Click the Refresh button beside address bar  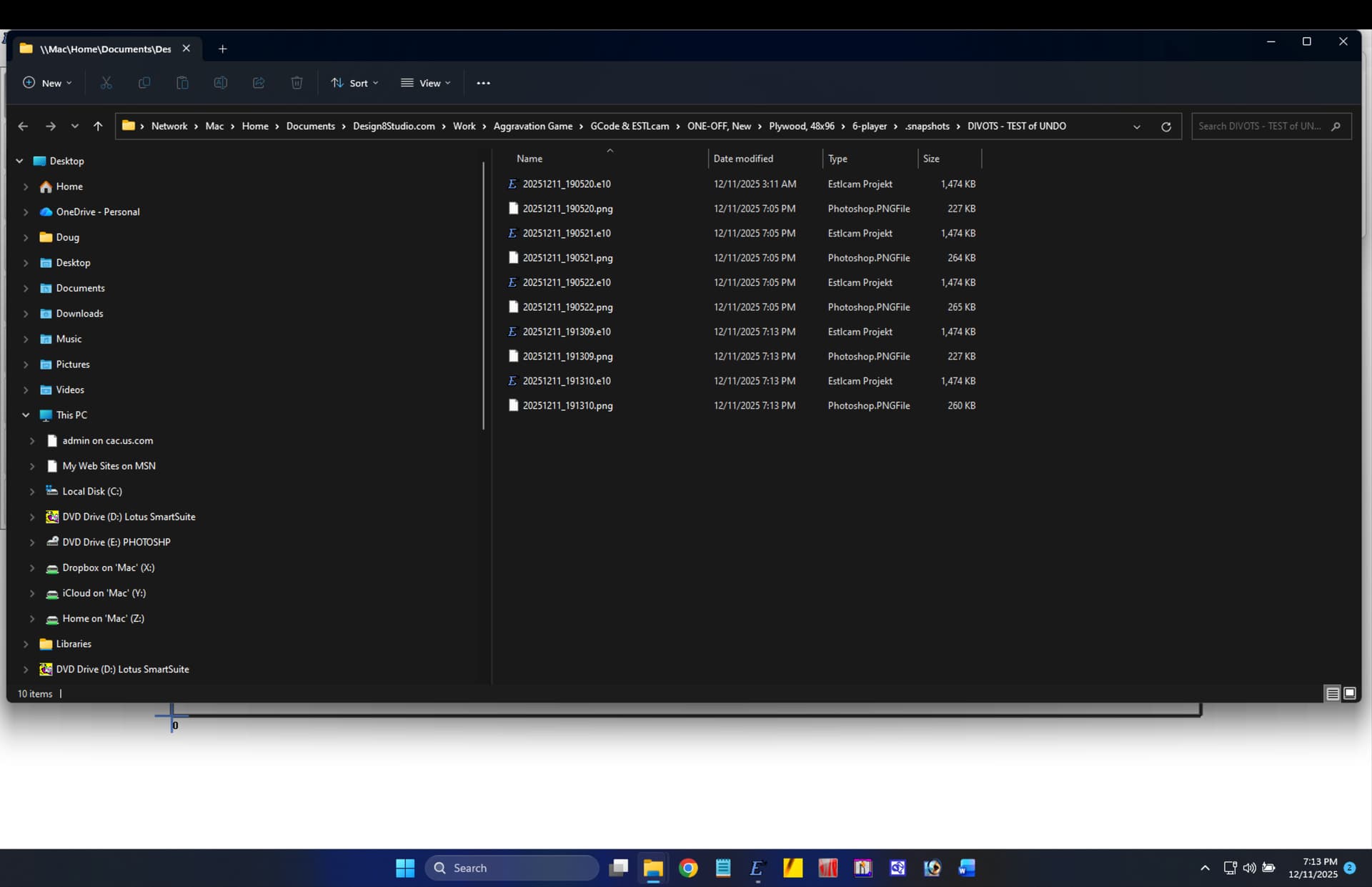1165,127
